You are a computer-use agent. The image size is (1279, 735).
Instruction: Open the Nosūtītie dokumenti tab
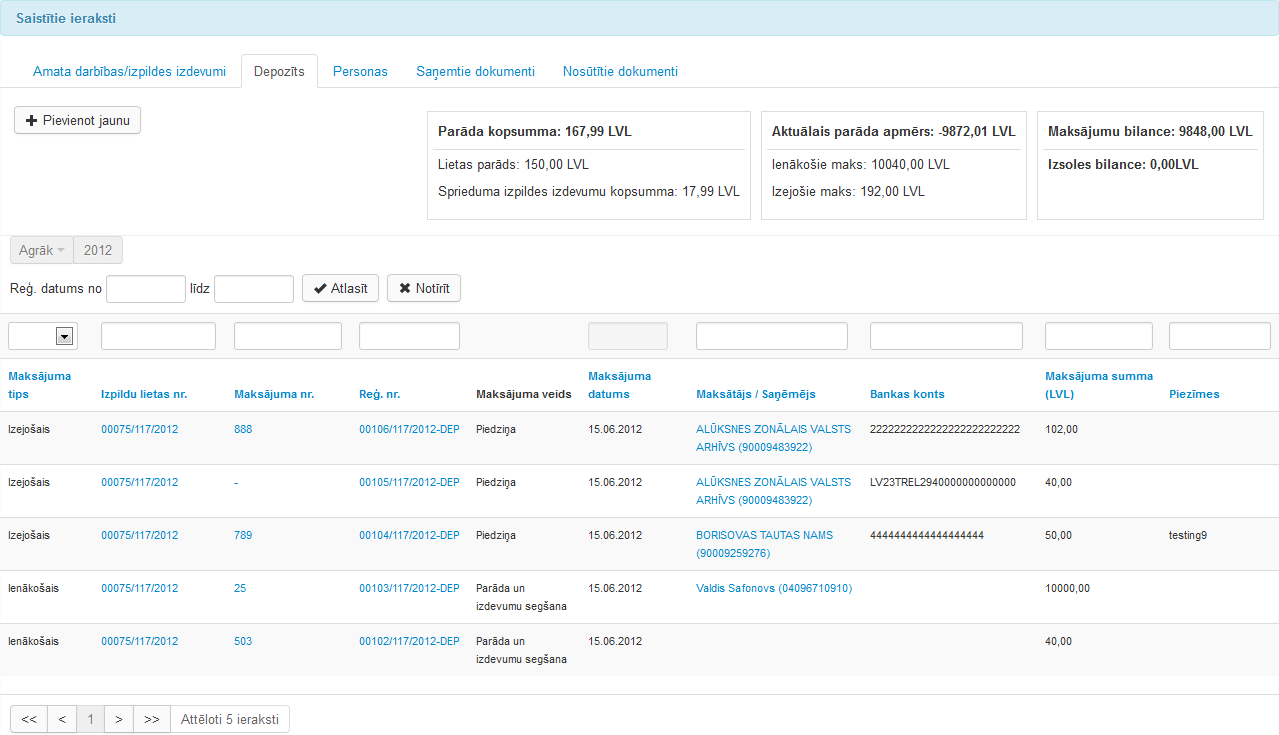coord(620,72)
